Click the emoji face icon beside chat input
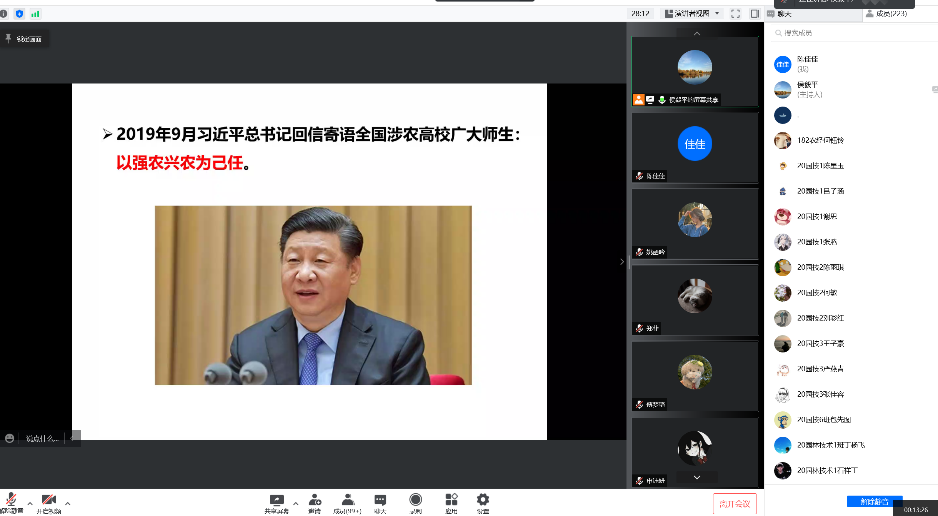Image resolution: width=938 pixels, height=516 pixels. coord(10,438)
